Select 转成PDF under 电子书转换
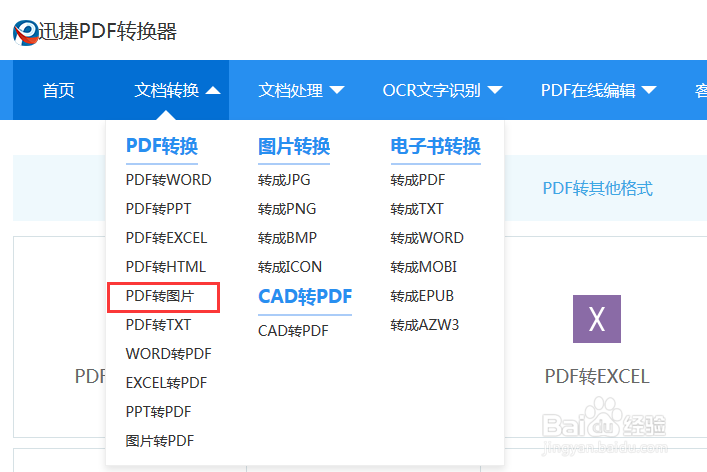Screen dimensions: 707x472 (x=418, y=180)
